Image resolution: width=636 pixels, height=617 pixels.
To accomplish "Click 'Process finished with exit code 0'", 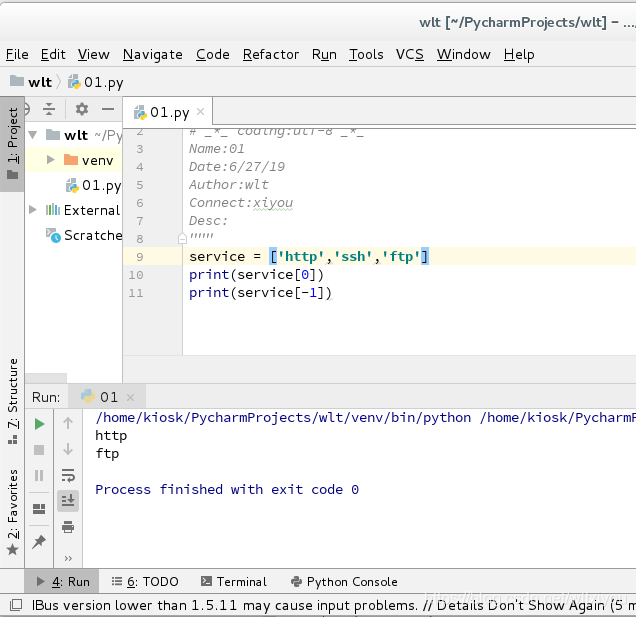I will point(227,489).
